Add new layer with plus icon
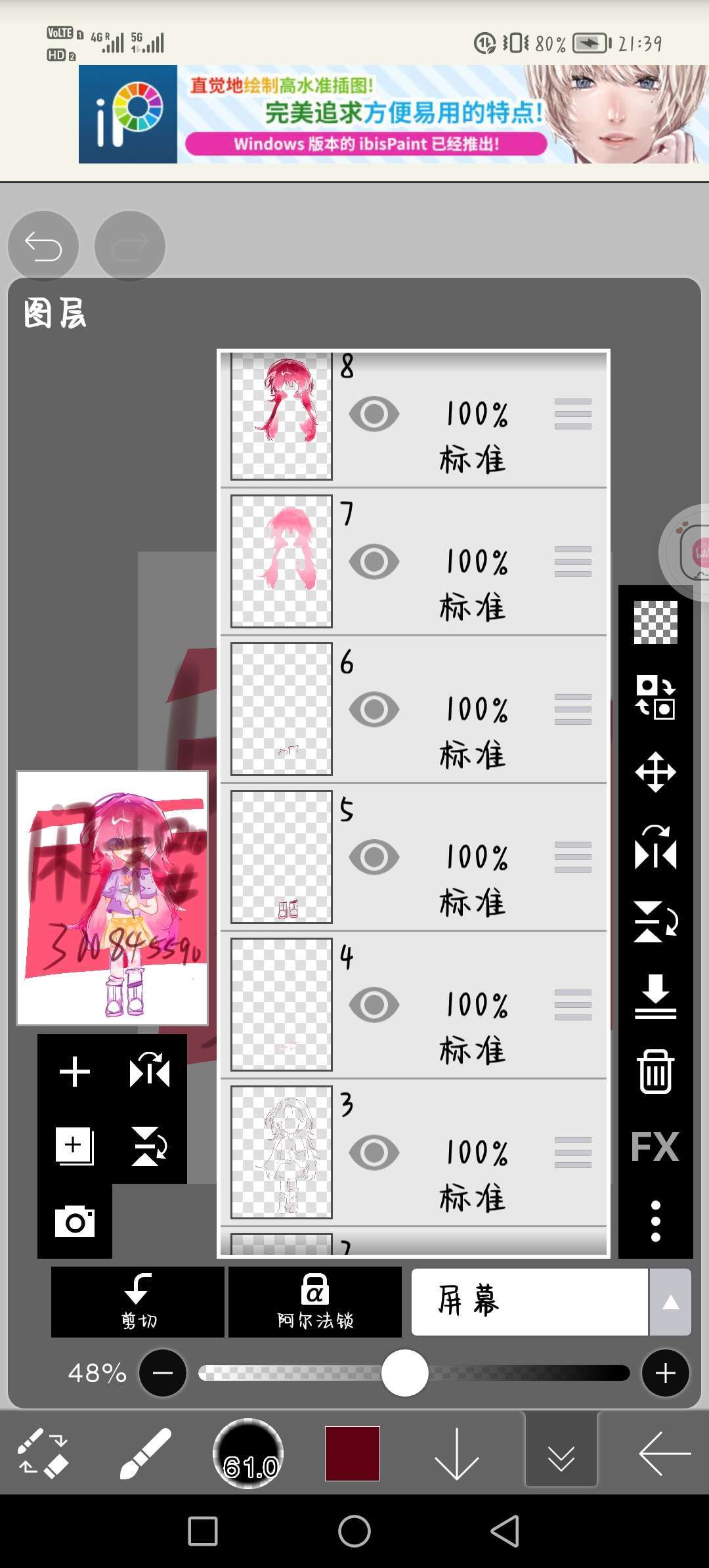709x1568 pixels. click(x=75, y=1072)
